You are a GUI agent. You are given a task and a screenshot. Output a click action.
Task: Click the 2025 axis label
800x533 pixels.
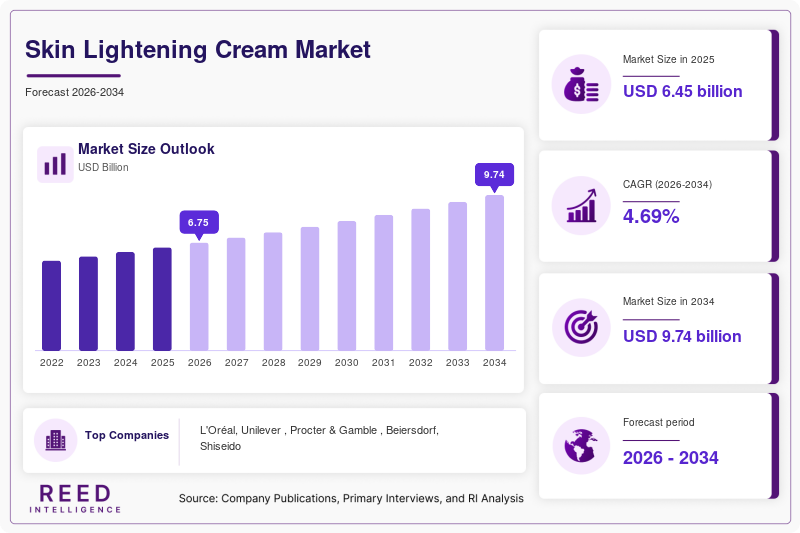coord(162,363)
